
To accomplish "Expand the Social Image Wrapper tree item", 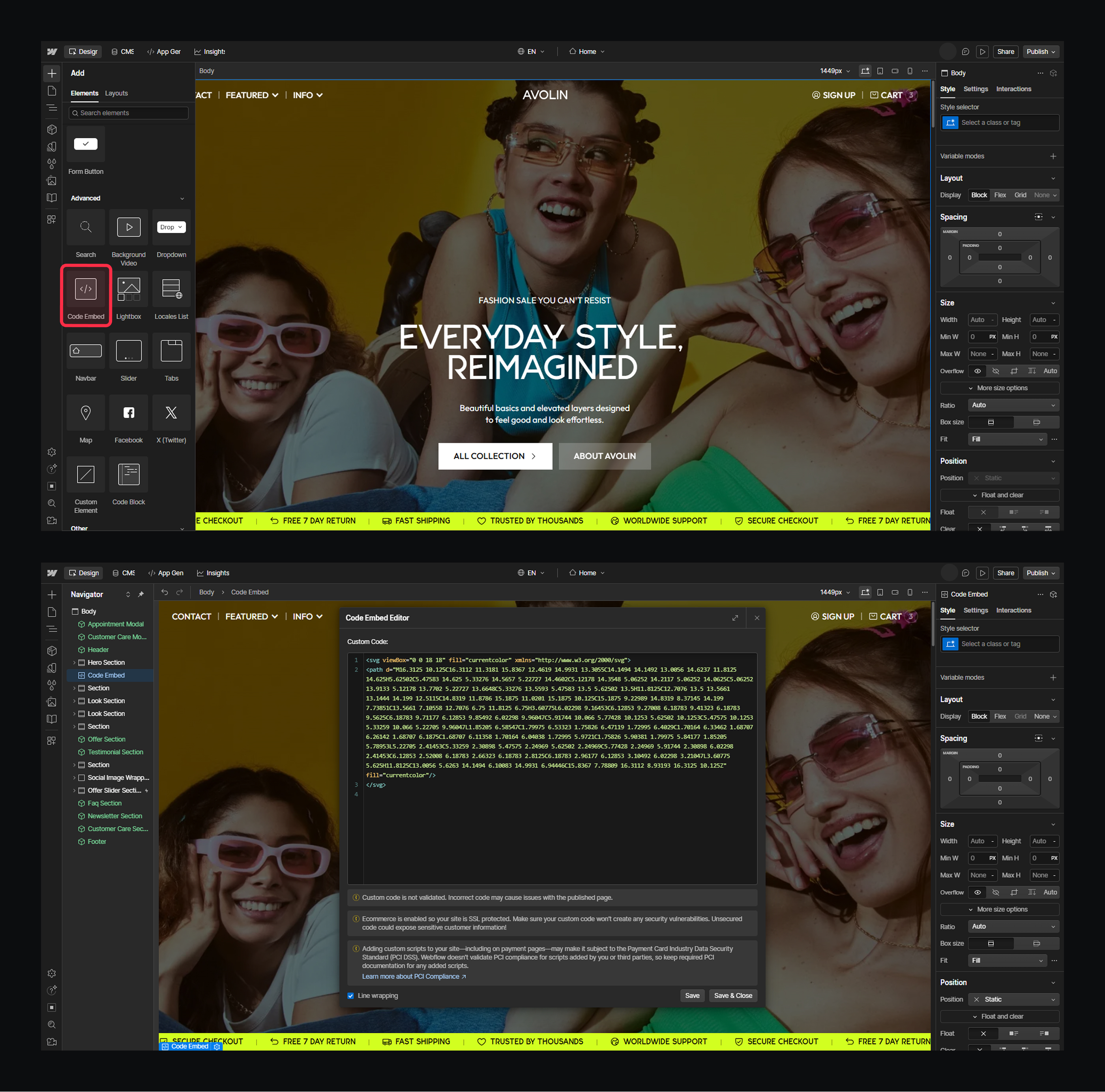I will 74,777.
